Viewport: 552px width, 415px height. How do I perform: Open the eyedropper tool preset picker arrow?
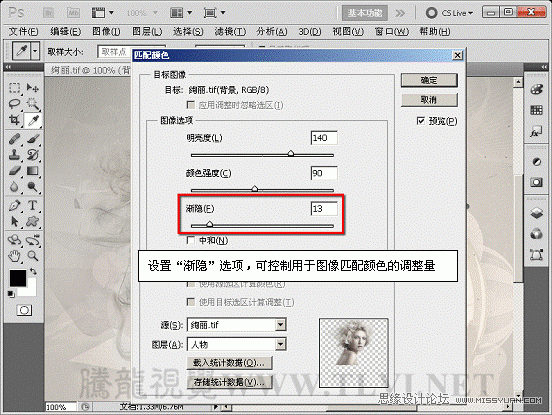pyautogui.click(x=35, y=51)
